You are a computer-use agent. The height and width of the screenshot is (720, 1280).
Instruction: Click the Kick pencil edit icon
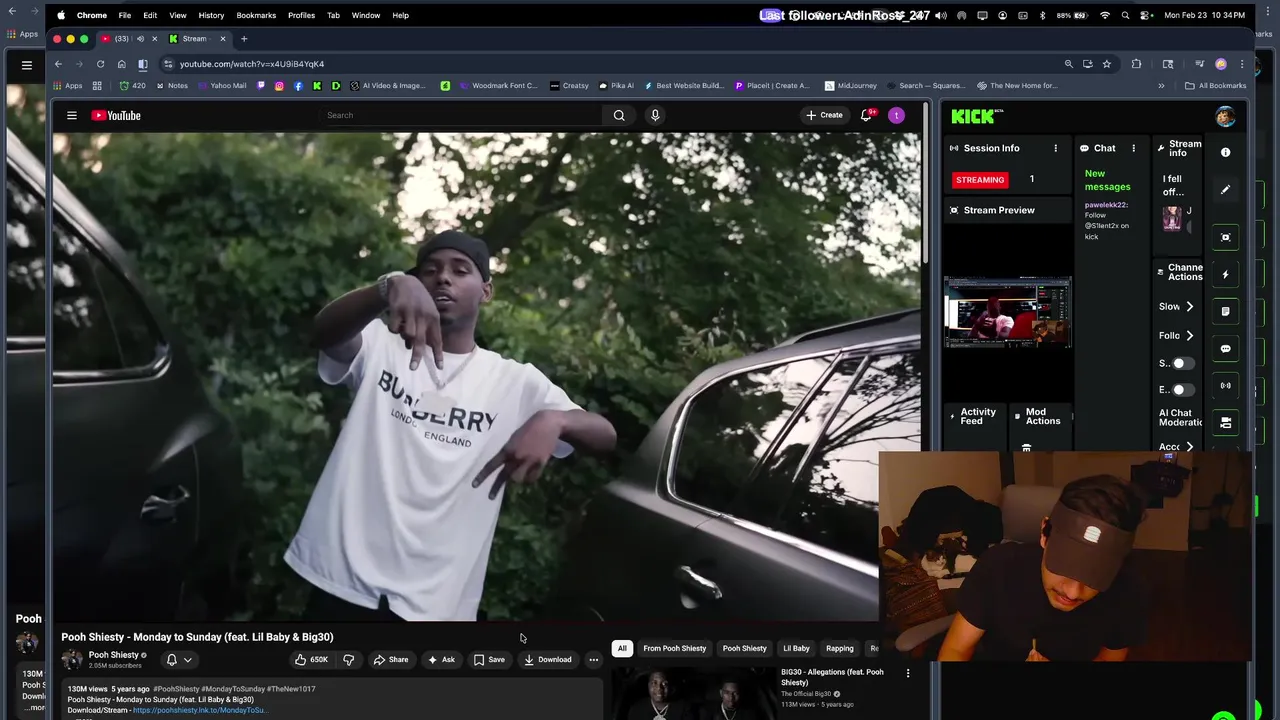pyautogui.click(x=1225, y=190)
